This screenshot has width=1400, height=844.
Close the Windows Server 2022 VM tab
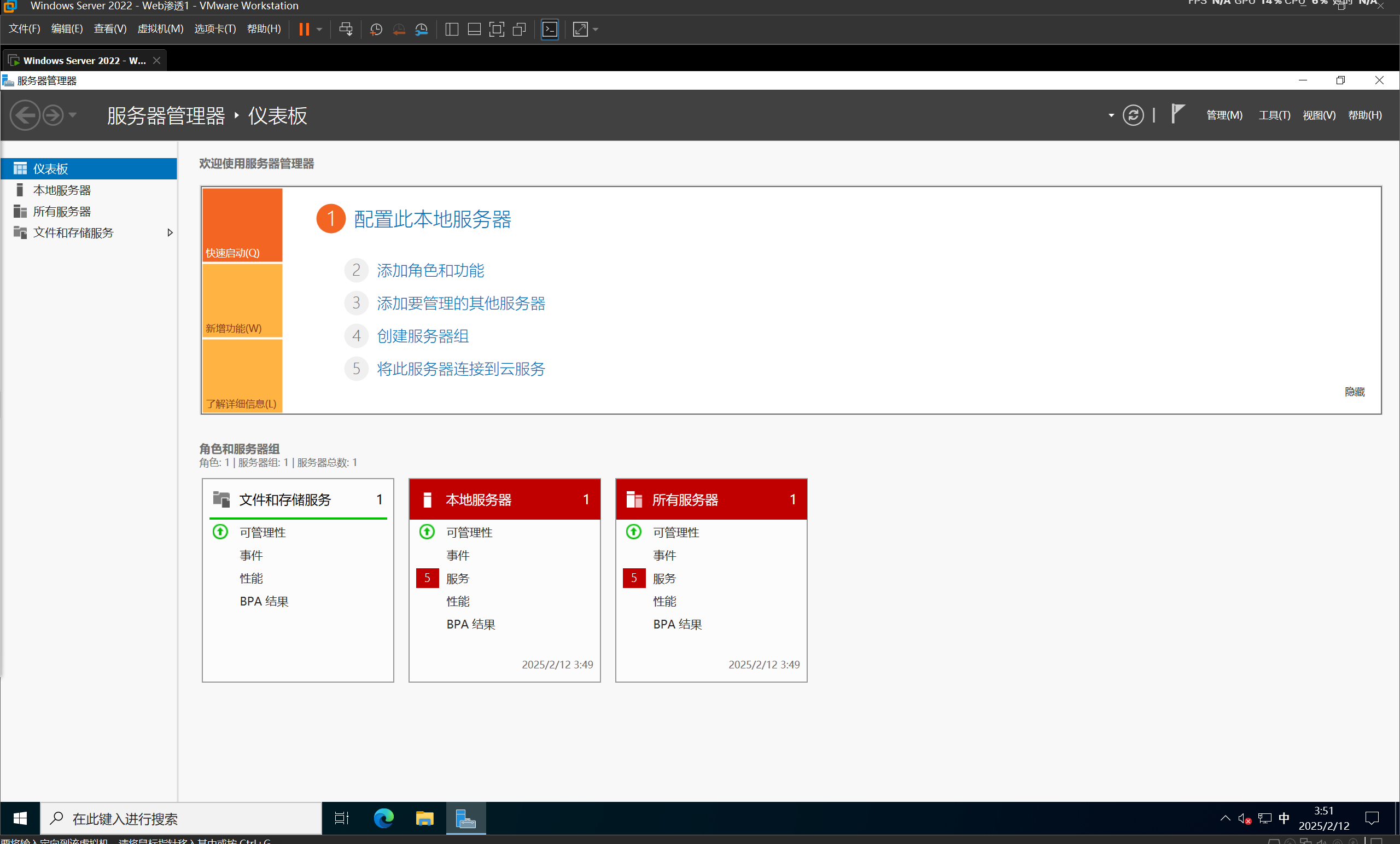pyautogui.click(x=156, y=60)
